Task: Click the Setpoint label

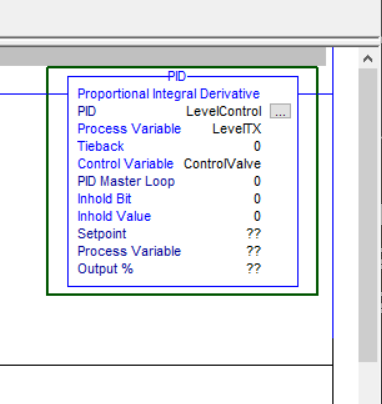Action: [x=102, y=234]
